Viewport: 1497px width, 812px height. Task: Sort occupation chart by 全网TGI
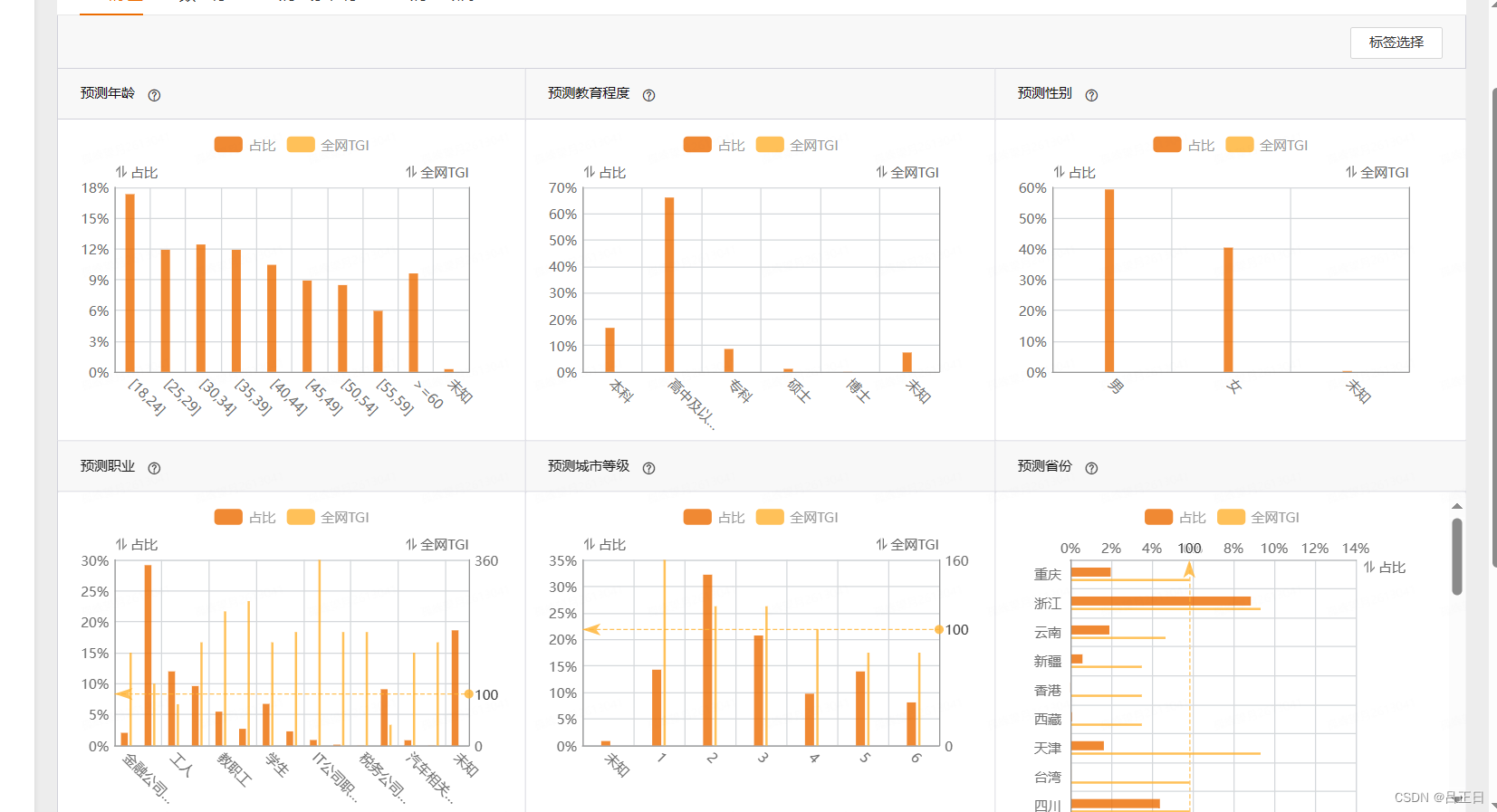pyautogui.click(x=437, y=544)
